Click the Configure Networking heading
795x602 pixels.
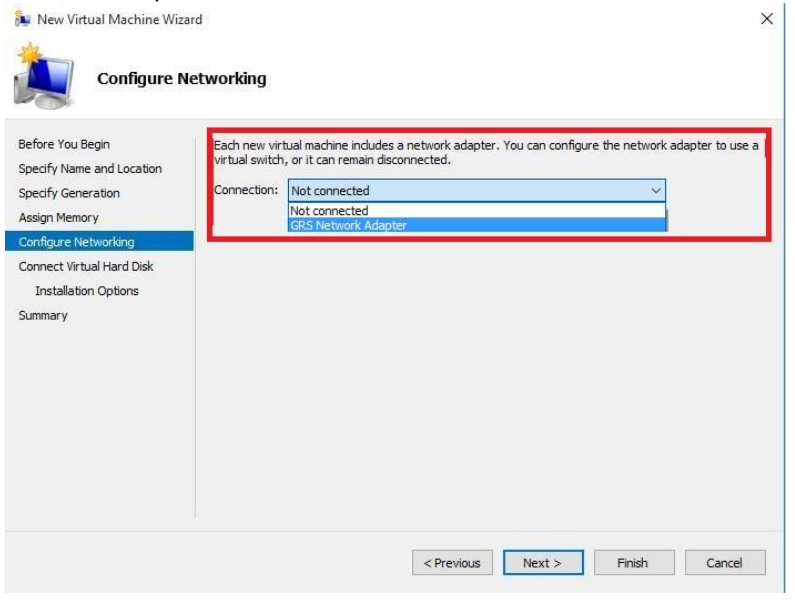(x=182, y=79)
